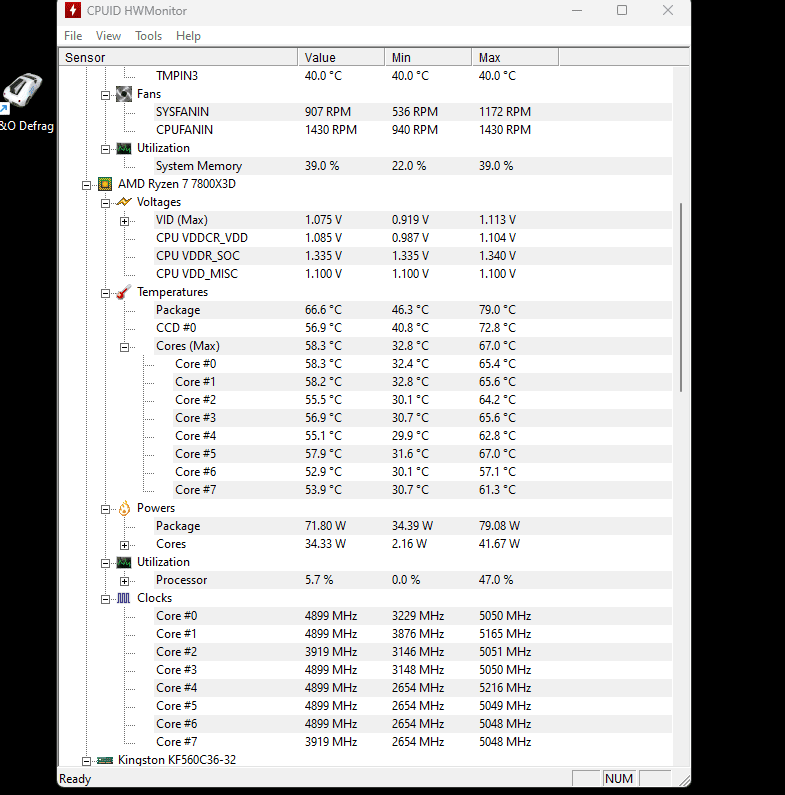785x795 pixels.
Task: Click the 1.335 V VDDR_SOC current value
Action: tap(324, 256)
